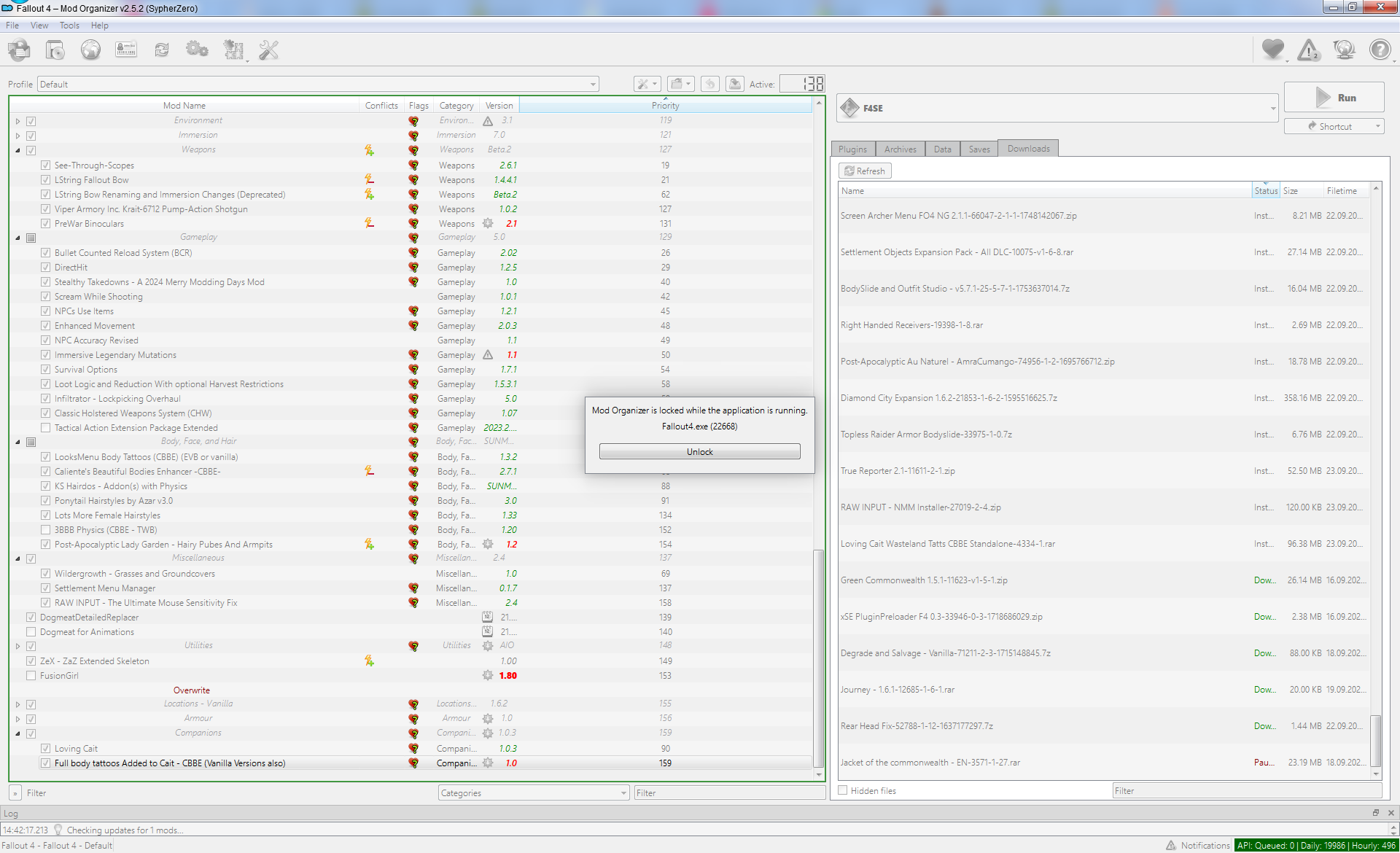1400x853 pixels.
Task: Open the Tools menu
Action: click(x=69, y=26)
